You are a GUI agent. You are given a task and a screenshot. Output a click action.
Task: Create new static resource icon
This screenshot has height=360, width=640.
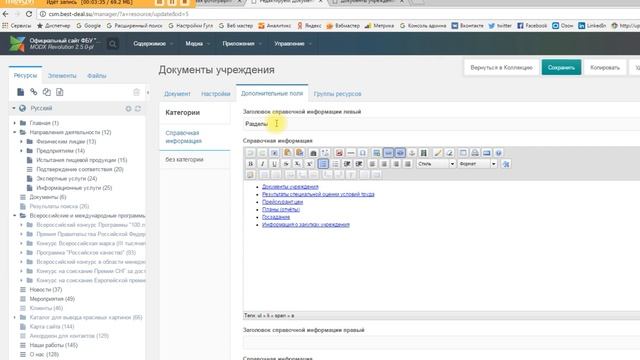(60, 92)
